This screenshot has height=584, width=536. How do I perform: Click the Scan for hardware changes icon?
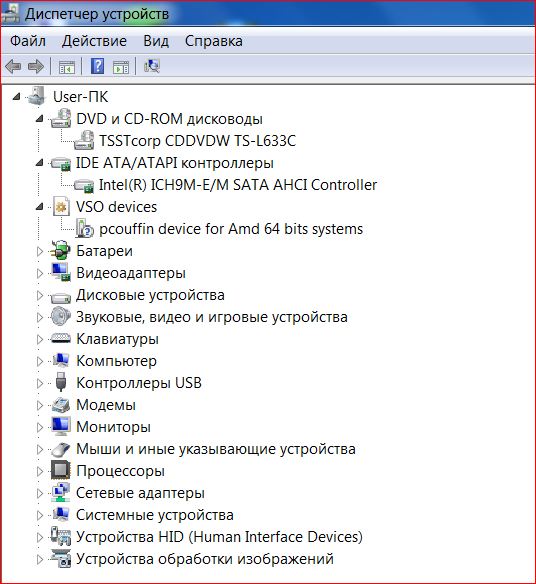[x=152, y=66]
